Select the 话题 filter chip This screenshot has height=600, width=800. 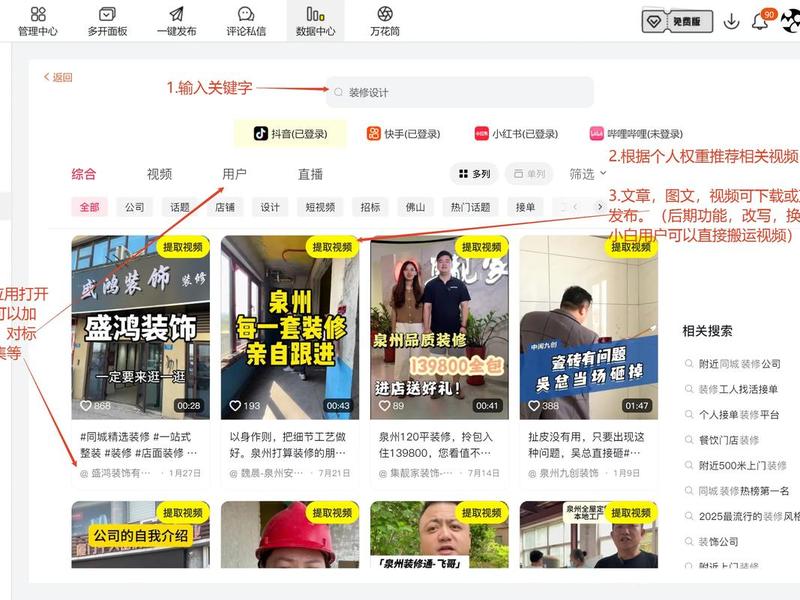click(180, 207)
